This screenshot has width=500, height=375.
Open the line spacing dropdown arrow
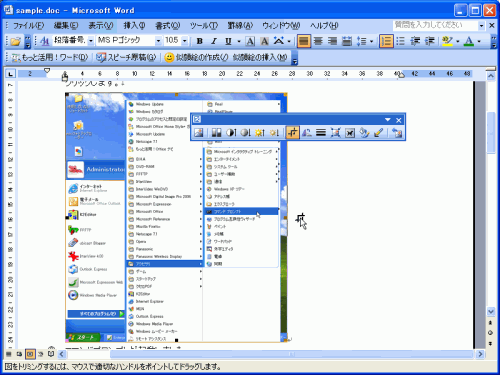coord(371,41)
